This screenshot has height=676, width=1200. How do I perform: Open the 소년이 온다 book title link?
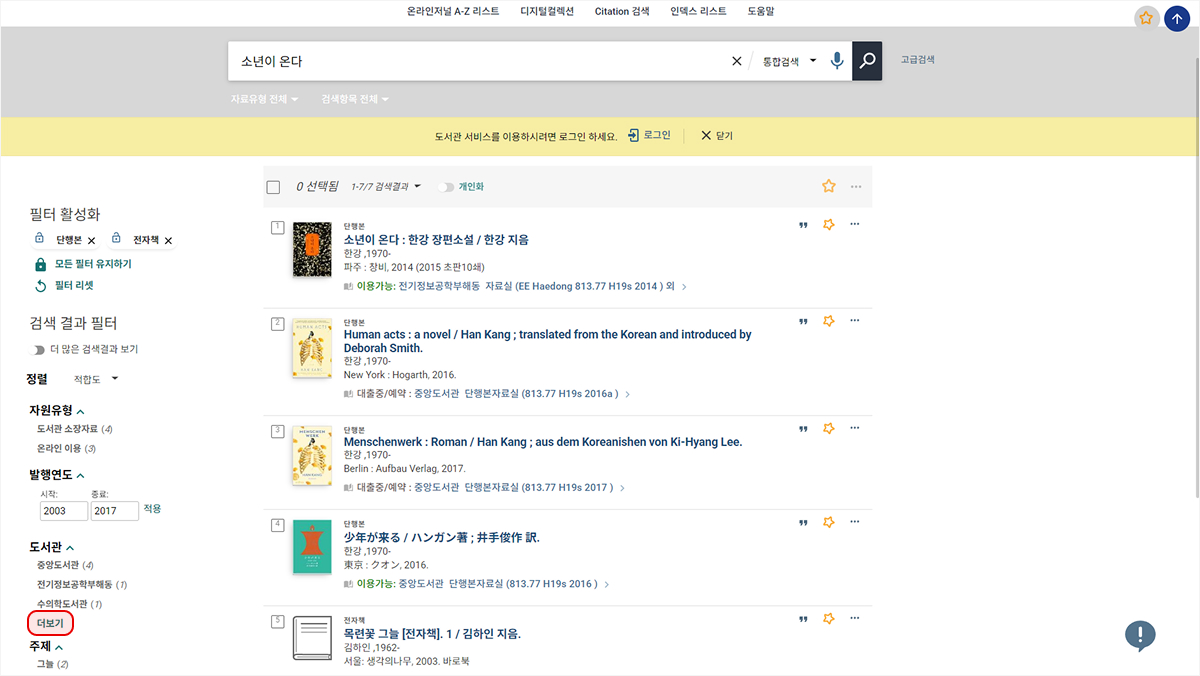click(436, 239)
